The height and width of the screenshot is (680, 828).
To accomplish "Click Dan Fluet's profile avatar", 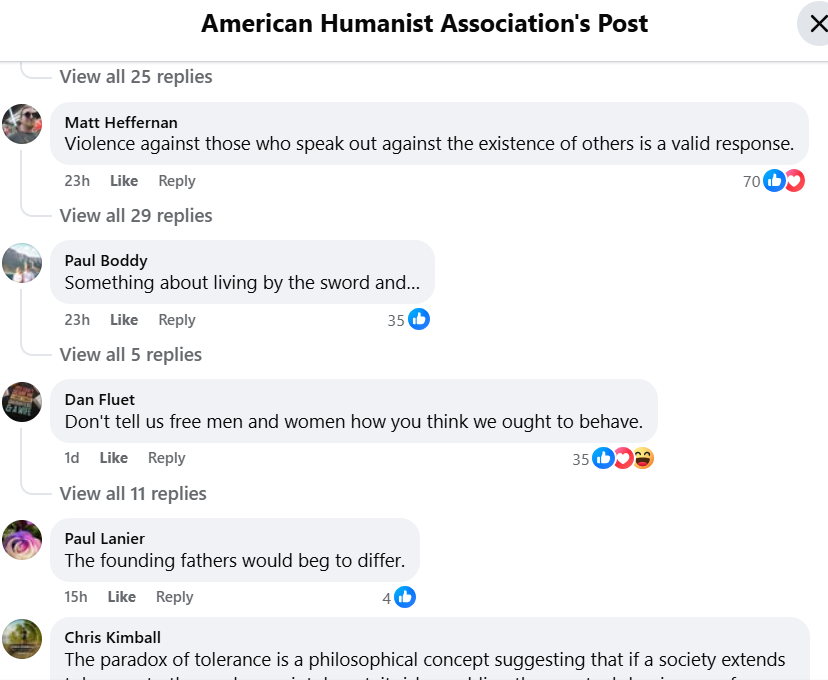I will pyautogui.click(x=22, y=402).
